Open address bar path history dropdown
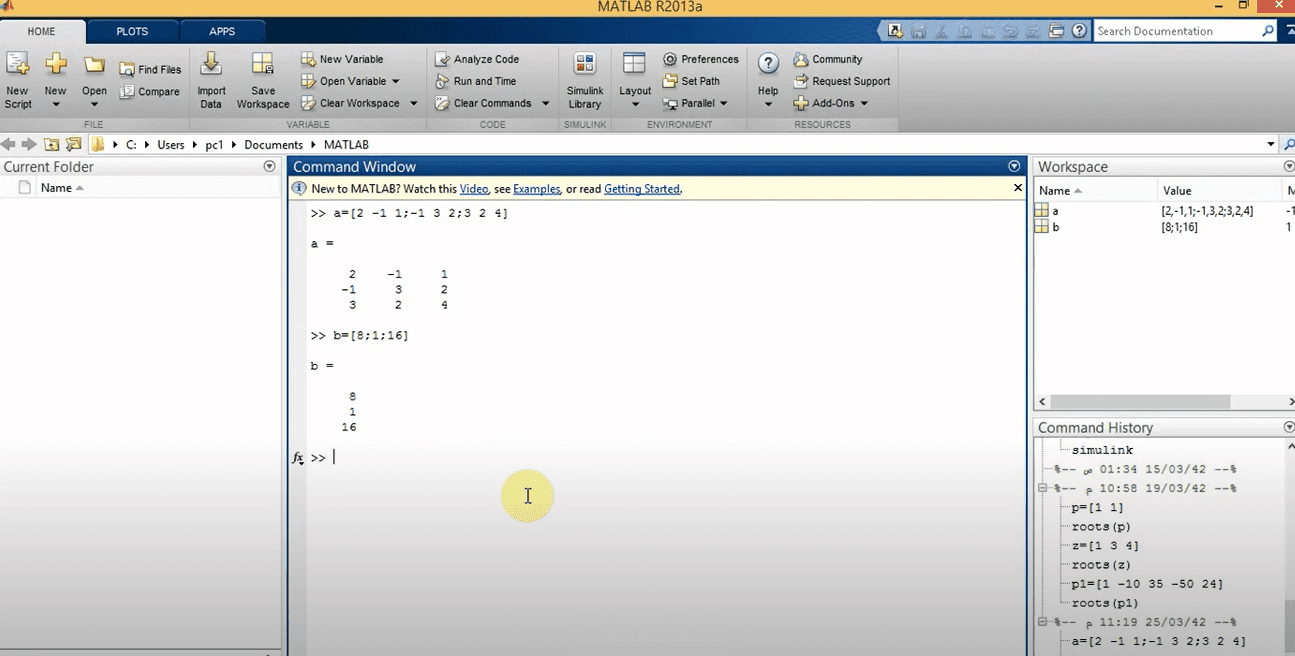Image resolution: width=1295 pixels, height=656 pixels. pos(1271,144)
